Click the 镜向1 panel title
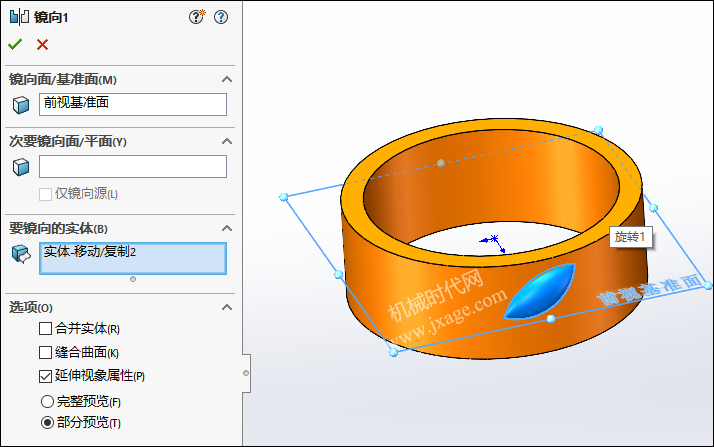Screen dimensions: 714x447 pos(51,17)
